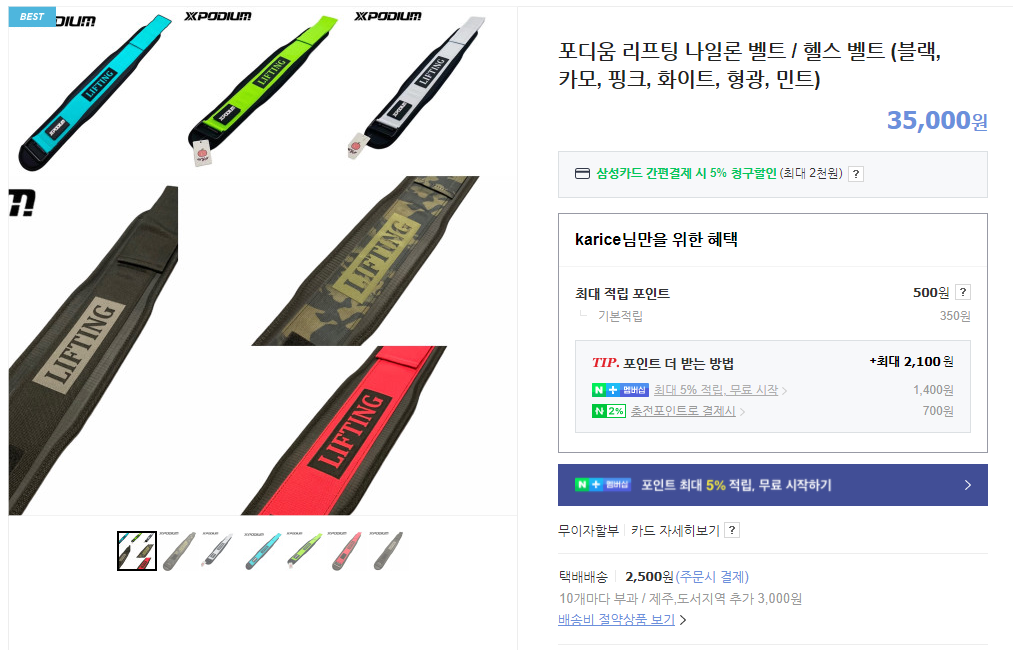Expand the blue banner's right arrow chevron
This screenshot has width=1013, height=650.
[x=967, y=485]
